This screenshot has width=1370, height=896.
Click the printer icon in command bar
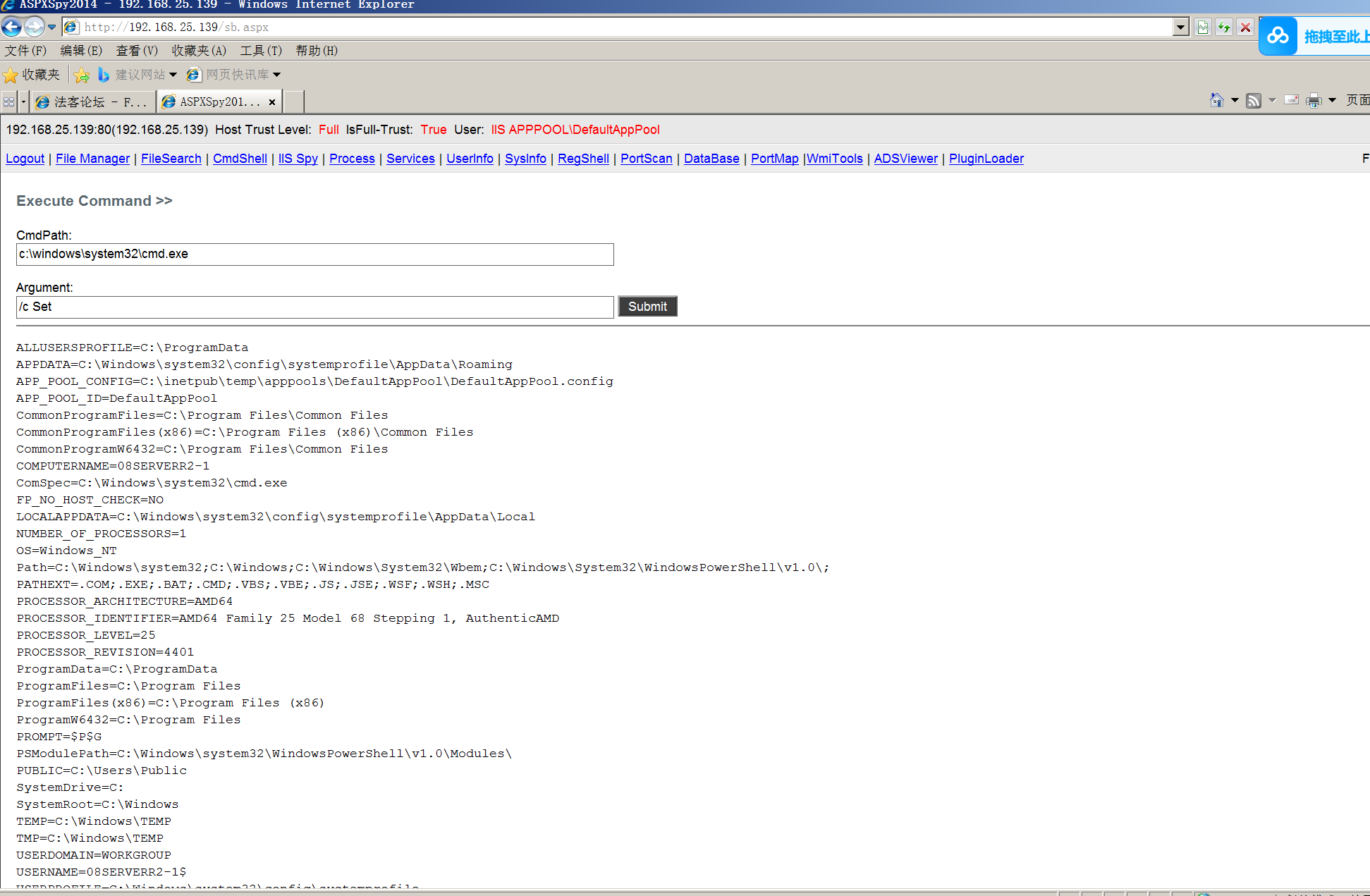point(1313,101)
